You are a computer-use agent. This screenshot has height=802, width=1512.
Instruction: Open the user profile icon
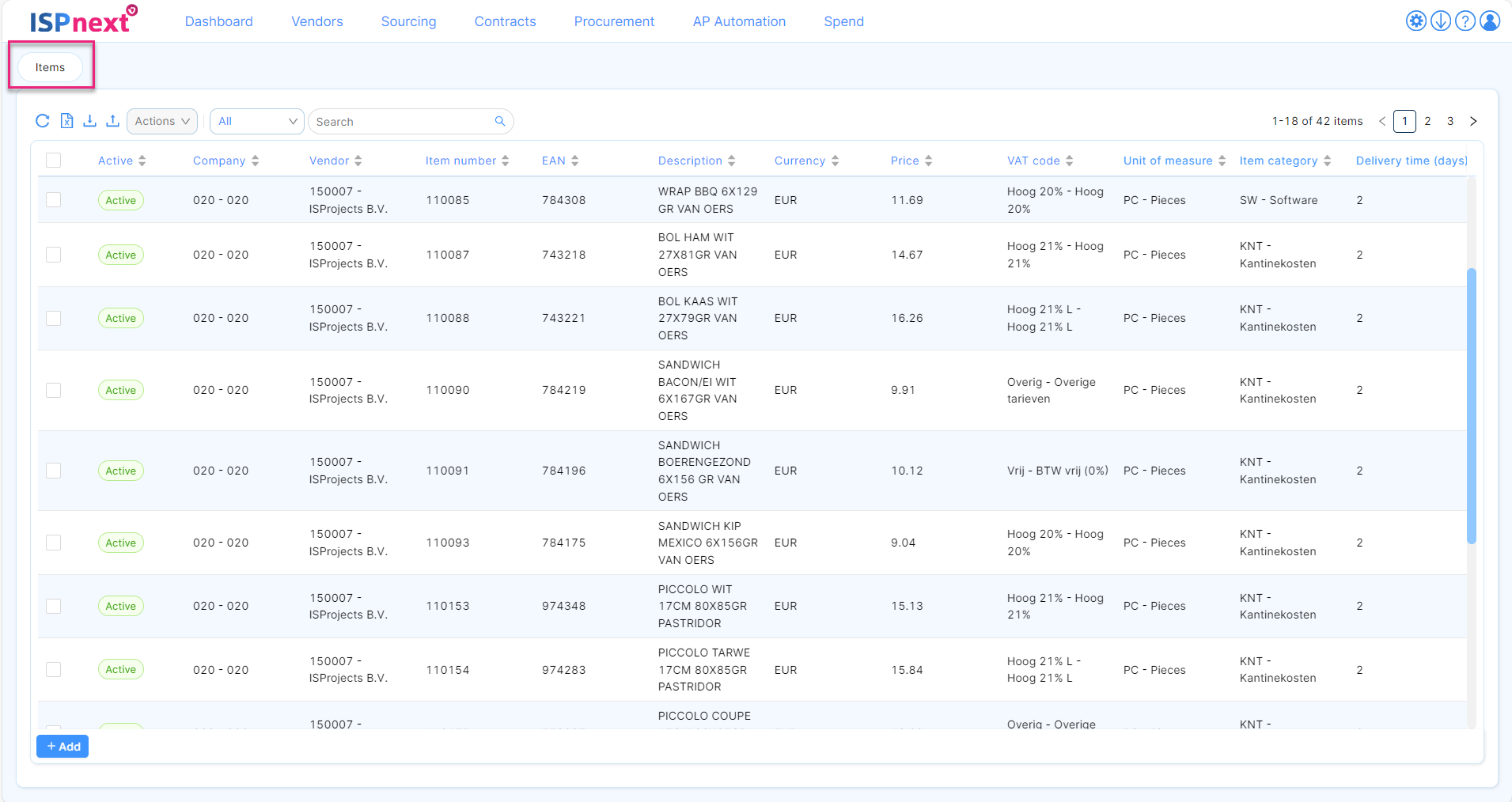1490,21
